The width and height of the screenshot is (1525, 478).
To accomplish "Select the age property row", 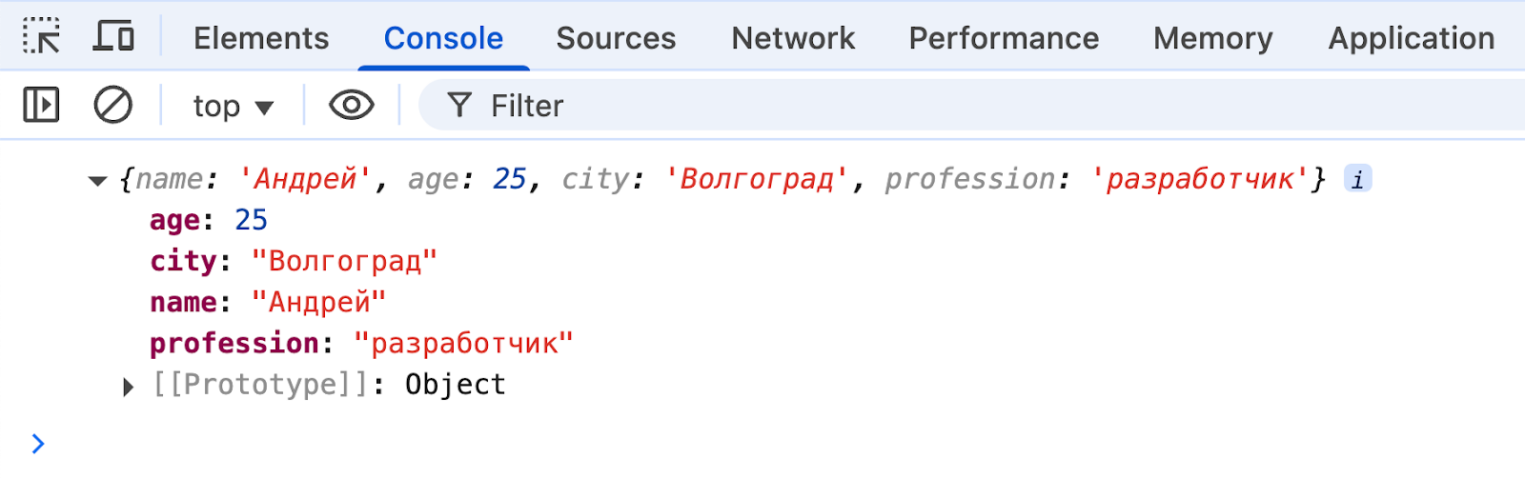I will tap(209, 220).
